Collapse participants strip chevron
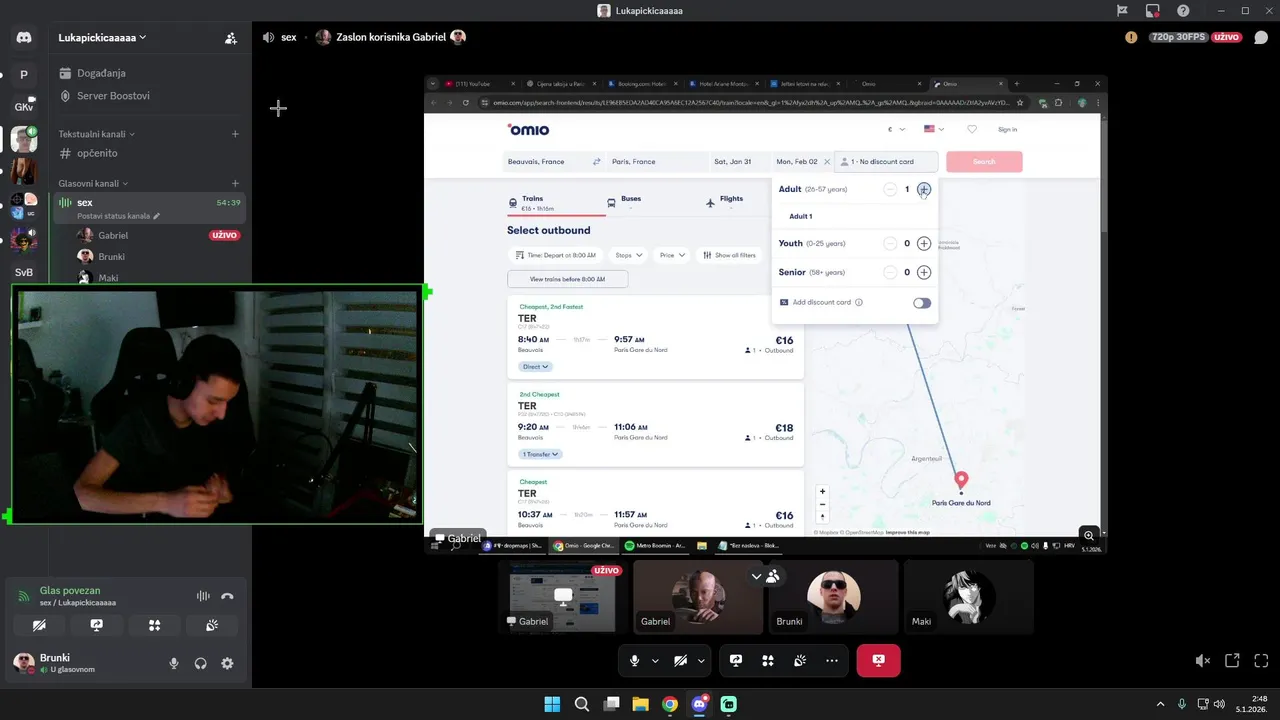Viewport: 1280px width, 720px height. pos(756,577)
